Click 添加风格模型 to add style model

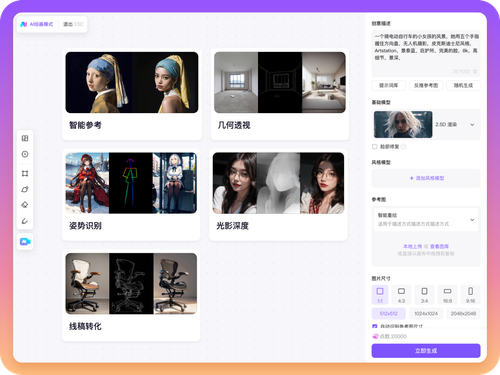426,178
